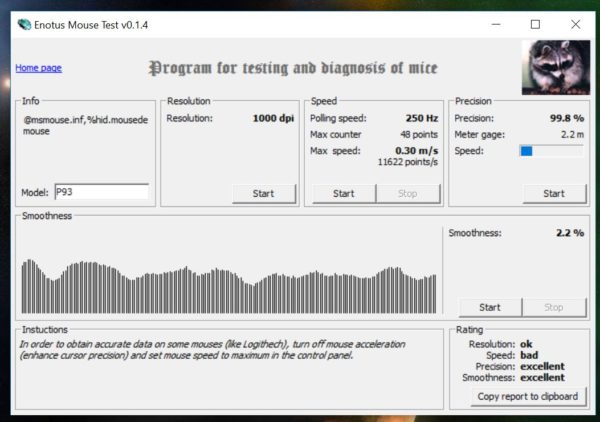This screenshot has height=422, width=600.
Task: Open the Home page link
Action: click(x=38, y=68)
